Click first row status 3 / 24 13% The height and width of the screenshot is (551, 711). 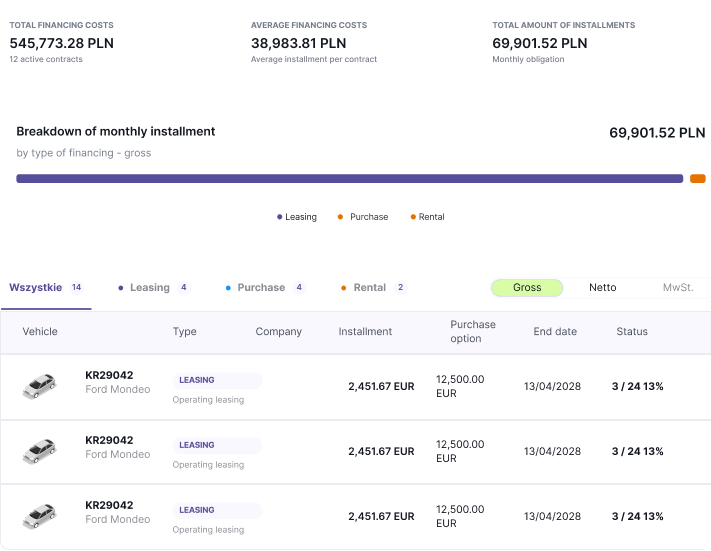638,386
